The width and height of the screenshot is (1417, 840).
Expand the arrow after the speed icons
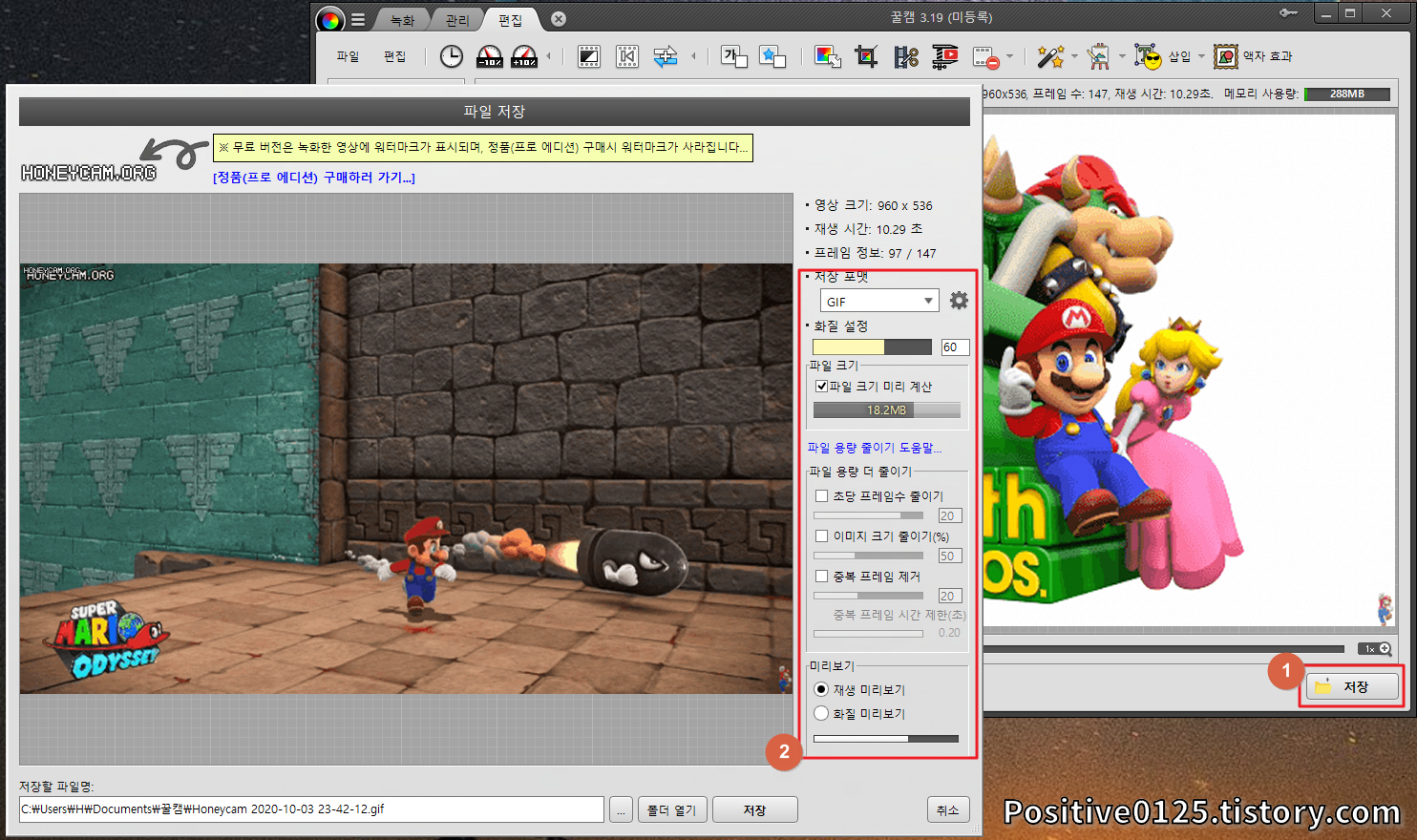pyautogui.click(x=548, y=56)
